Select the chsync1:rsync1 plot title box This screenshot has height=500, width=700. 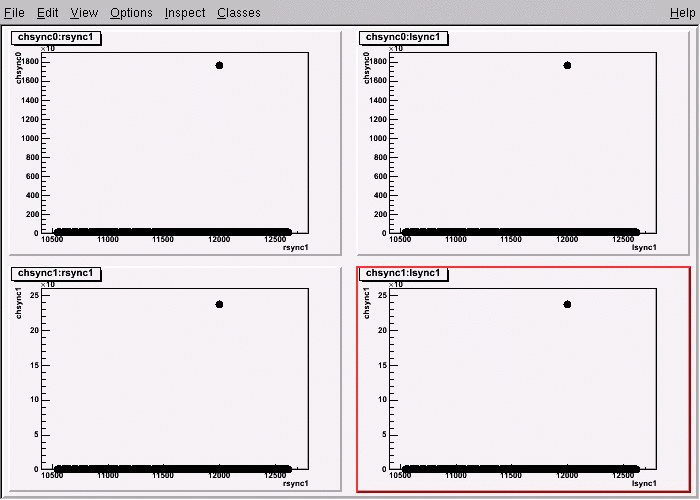pyautogui.click(x=56, y=273)
